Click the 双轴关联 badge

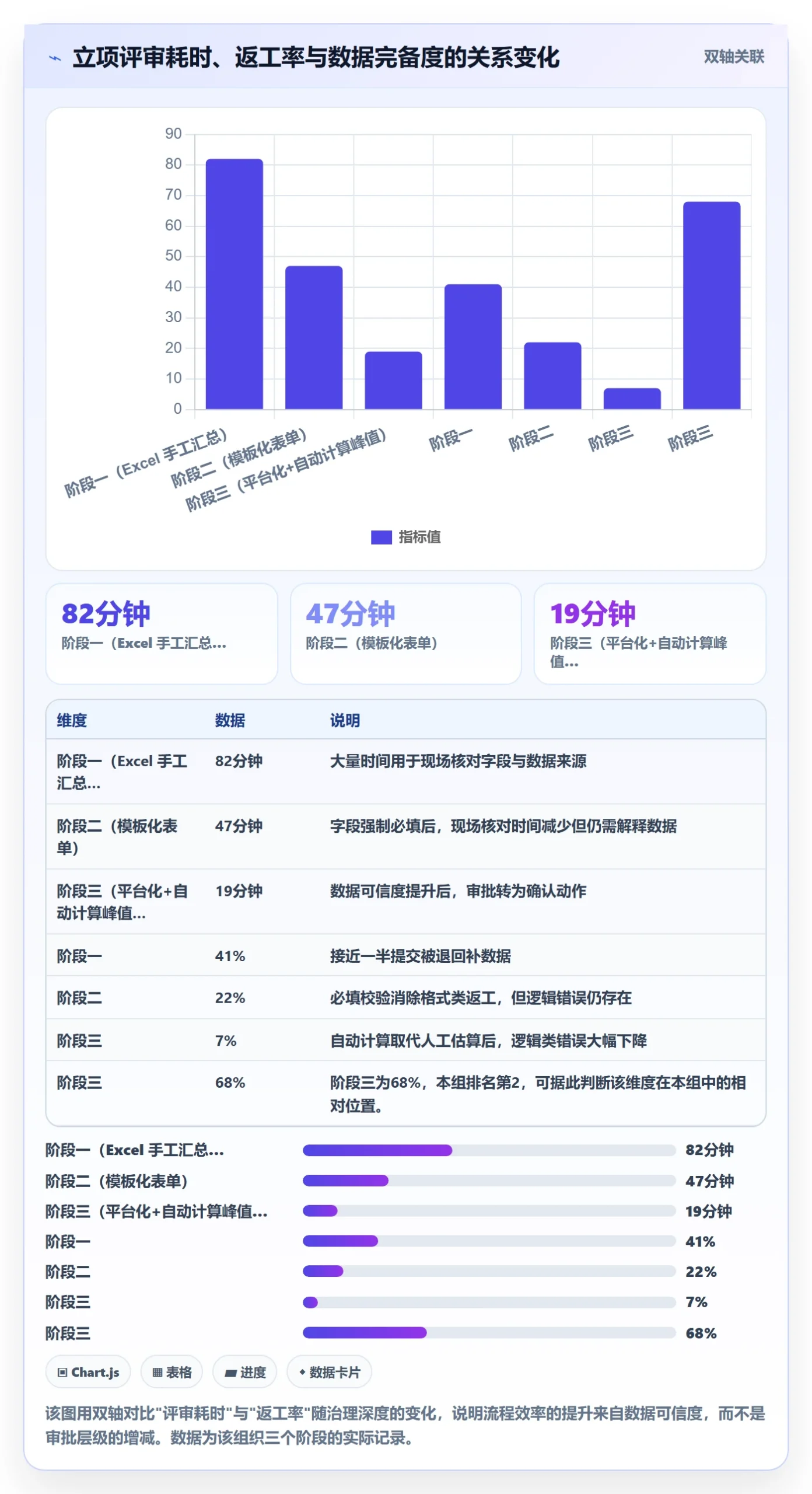click(x=733, y=57)
